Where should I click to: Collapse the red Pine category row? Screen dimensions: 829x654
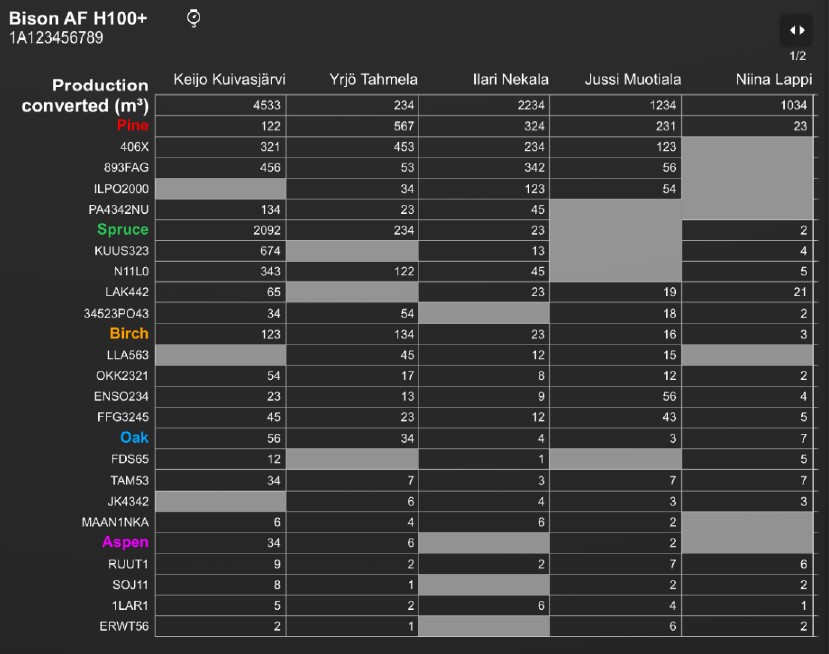pyautogui.click(x=132, y=126)
